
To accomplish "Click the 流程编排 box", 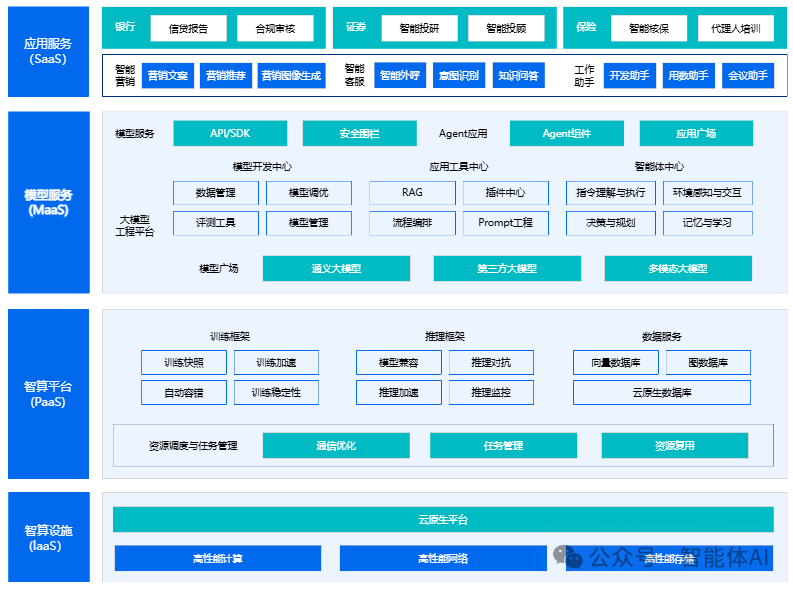I will 412,223.
